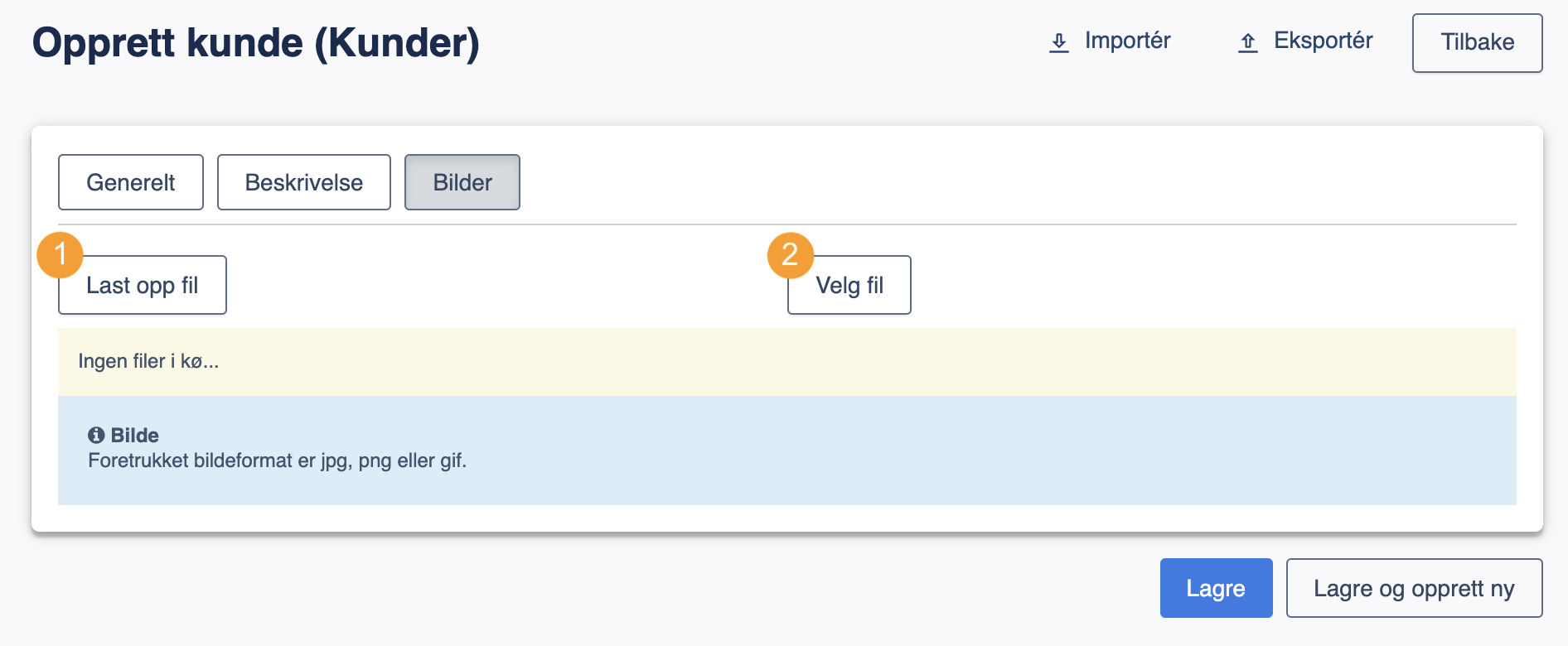Screen dimensions: 1568x646
Task: Click the orange badge numbered 2
Action: pos(790,254)
